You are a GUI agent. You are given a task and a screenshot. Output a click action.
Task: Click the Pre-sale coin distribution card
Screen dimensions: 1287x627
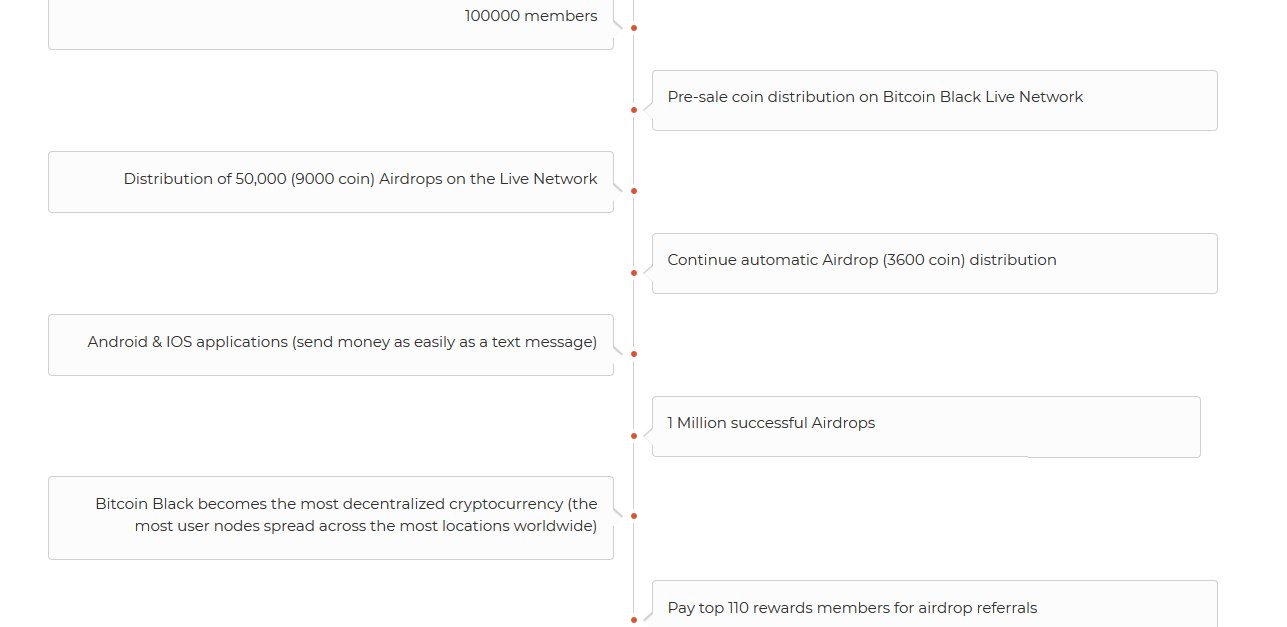pos(935,100)
